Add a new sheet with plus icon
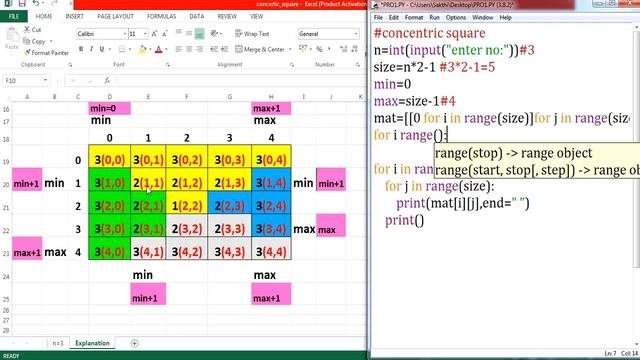Screen dimensions: 640x360 (134, 343)
